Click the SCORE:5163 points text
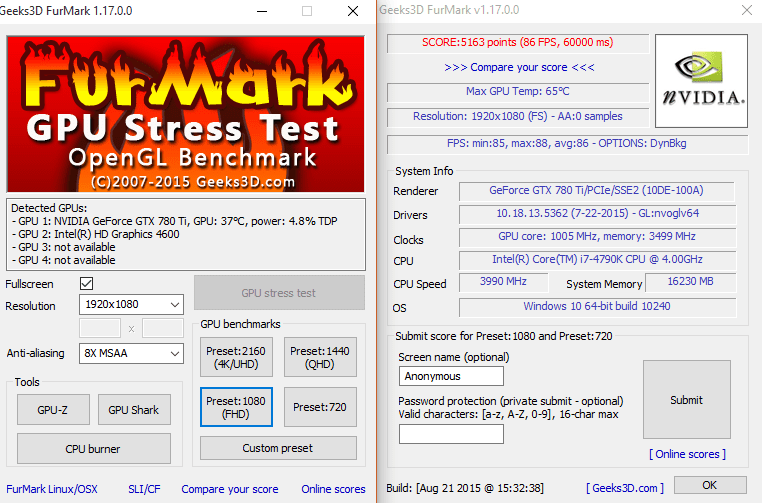The width and height of the screenshot is (762, 503). point(518,42)
